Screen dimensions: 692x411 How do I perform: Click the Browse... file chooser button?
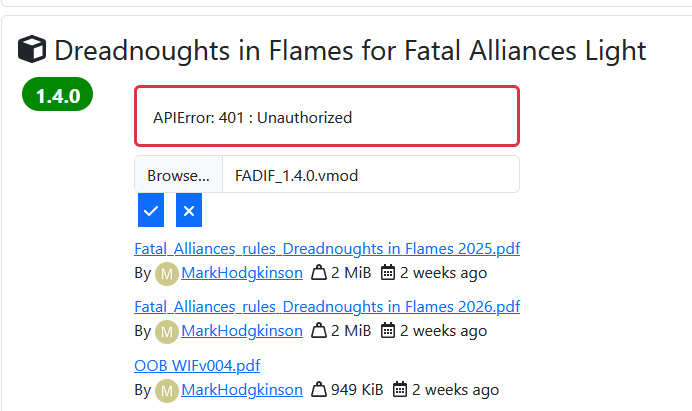(x=179, y=175)
